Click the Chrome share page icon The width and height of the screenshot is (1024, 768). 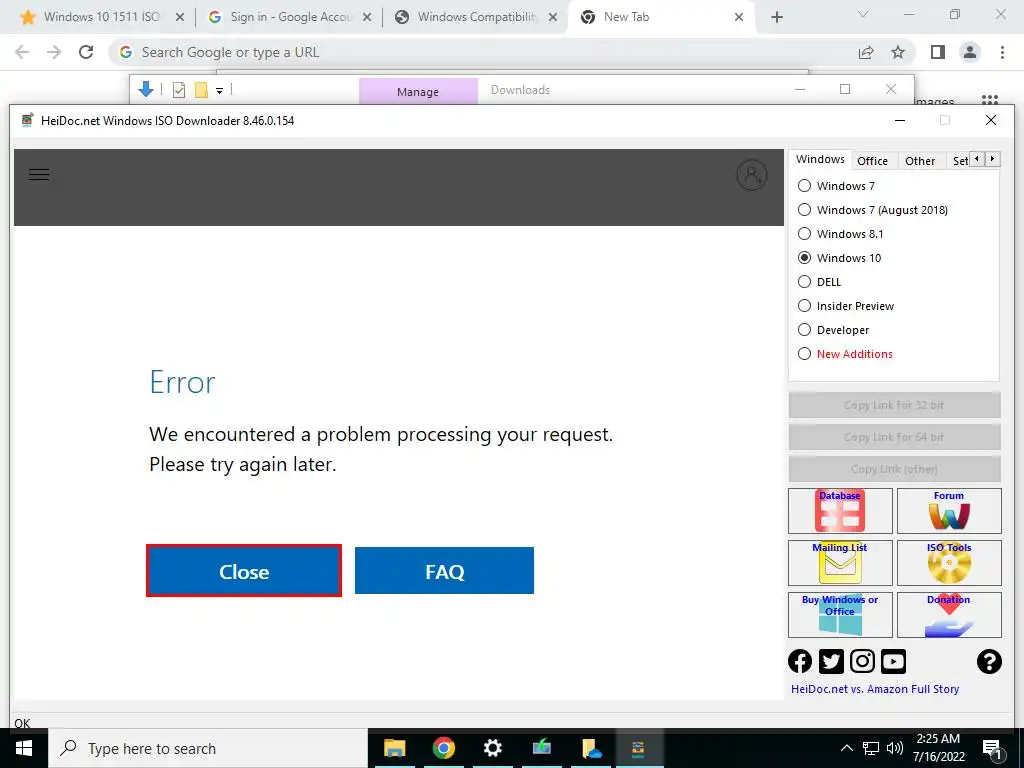point(866,52)
